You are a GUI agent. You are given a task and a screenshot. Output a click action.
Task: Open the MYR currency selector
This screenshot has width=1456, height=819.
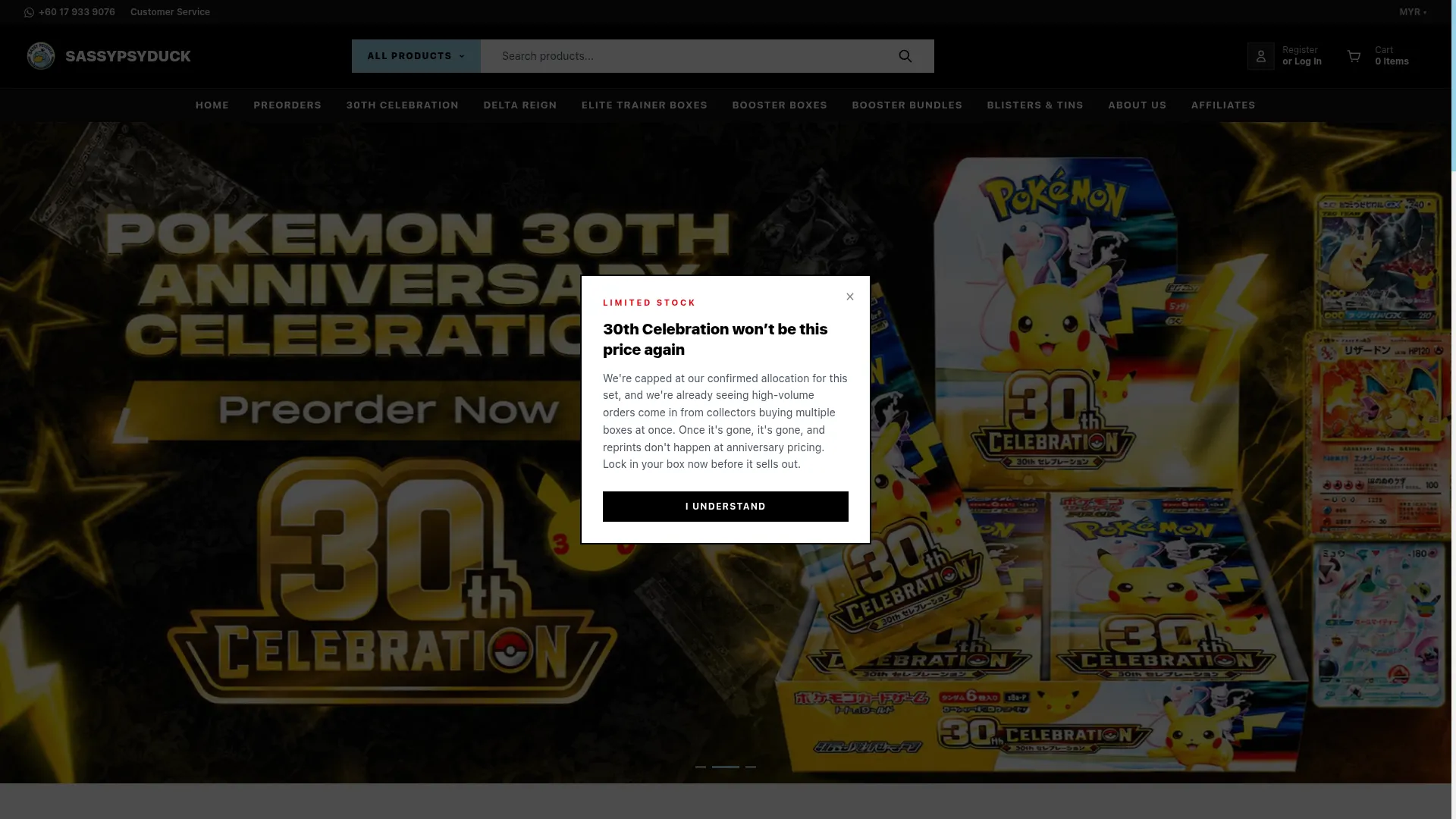click(1413, 12)
